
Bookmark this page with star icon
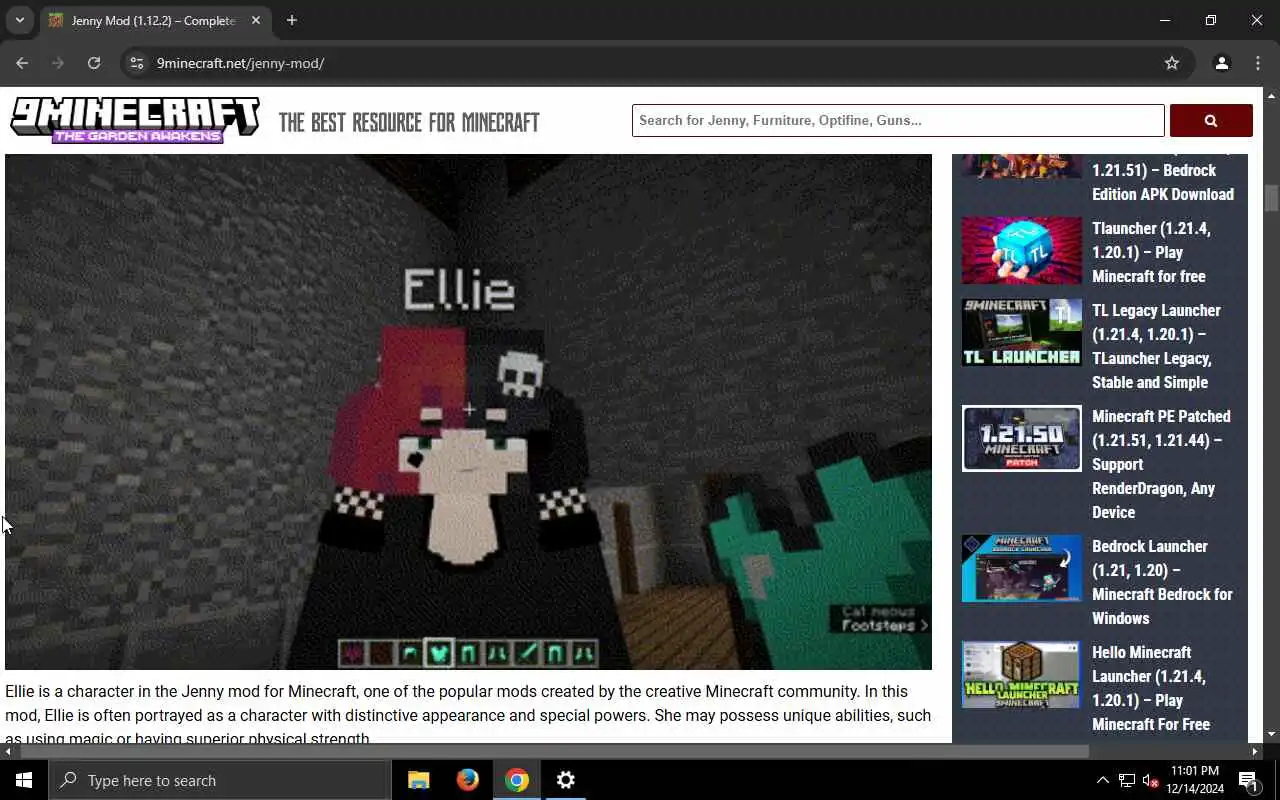point(1172,63)
